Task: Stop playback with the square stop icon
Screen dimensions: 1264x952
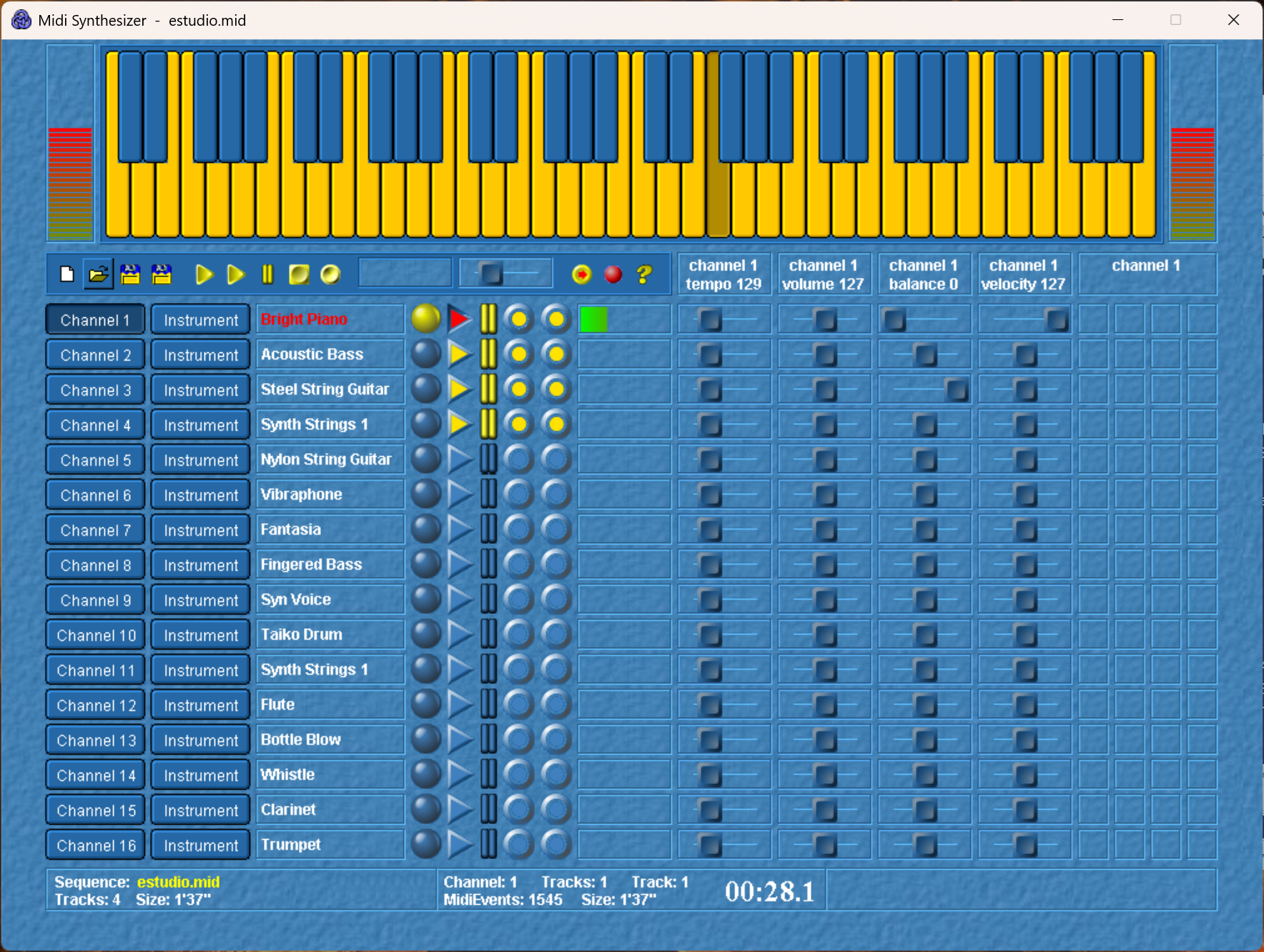Action: (299, 274)
